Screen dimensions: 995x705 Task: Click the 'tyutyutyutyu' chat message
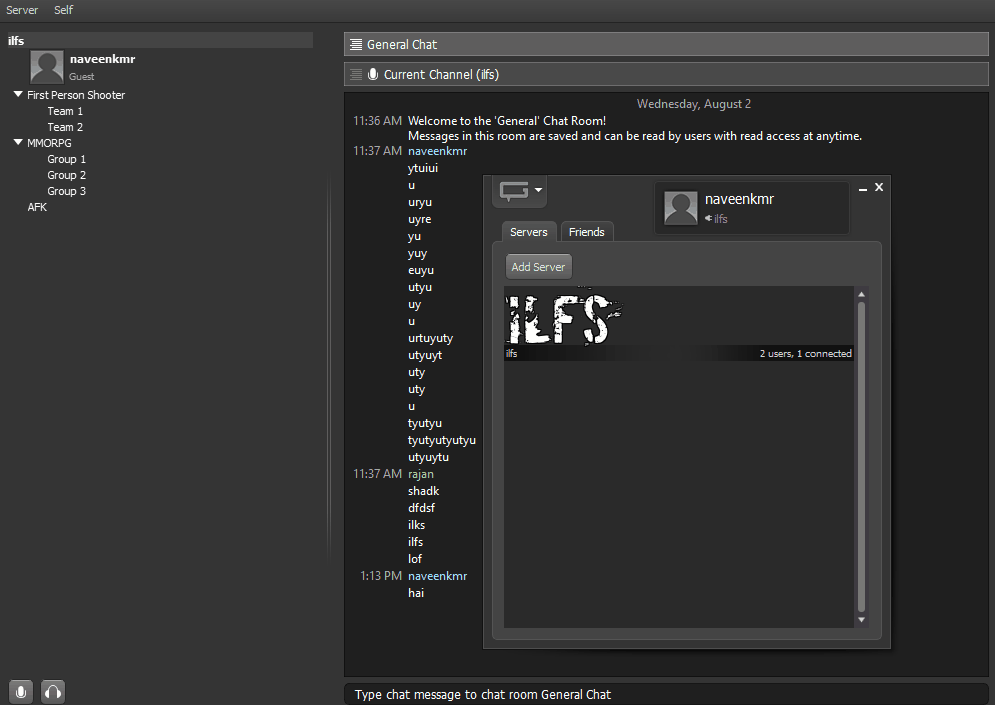(x=442, y=440)
